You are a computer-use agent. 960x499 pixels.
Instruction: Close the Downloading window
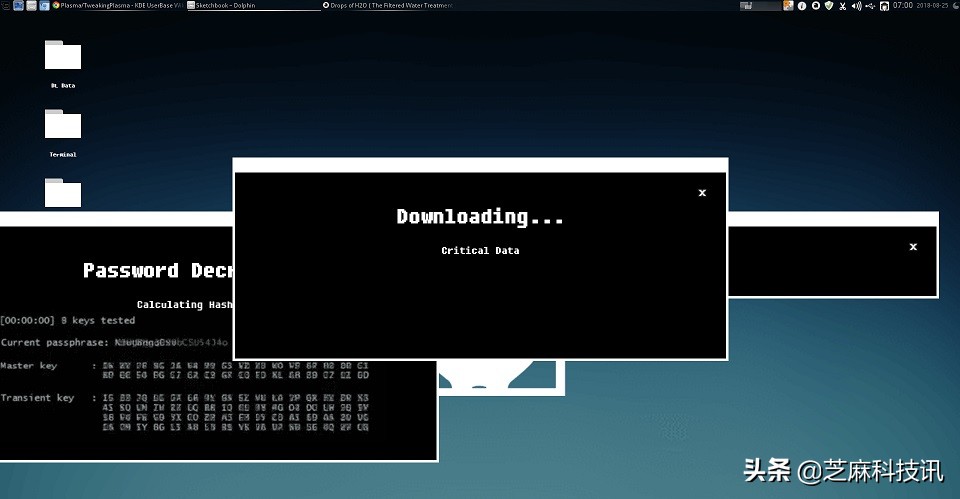coord(702,193)
